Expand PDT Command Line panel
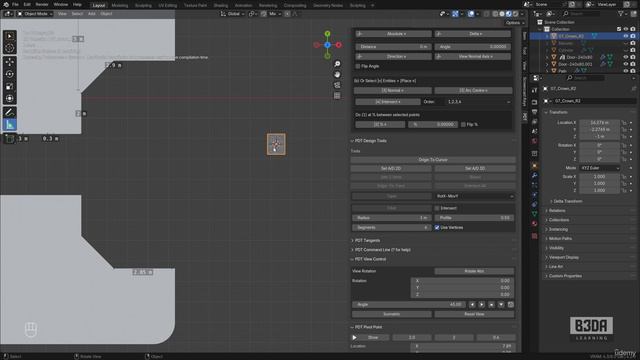Image resolution: width=640 pixels, height=360 pixels. 382,250
